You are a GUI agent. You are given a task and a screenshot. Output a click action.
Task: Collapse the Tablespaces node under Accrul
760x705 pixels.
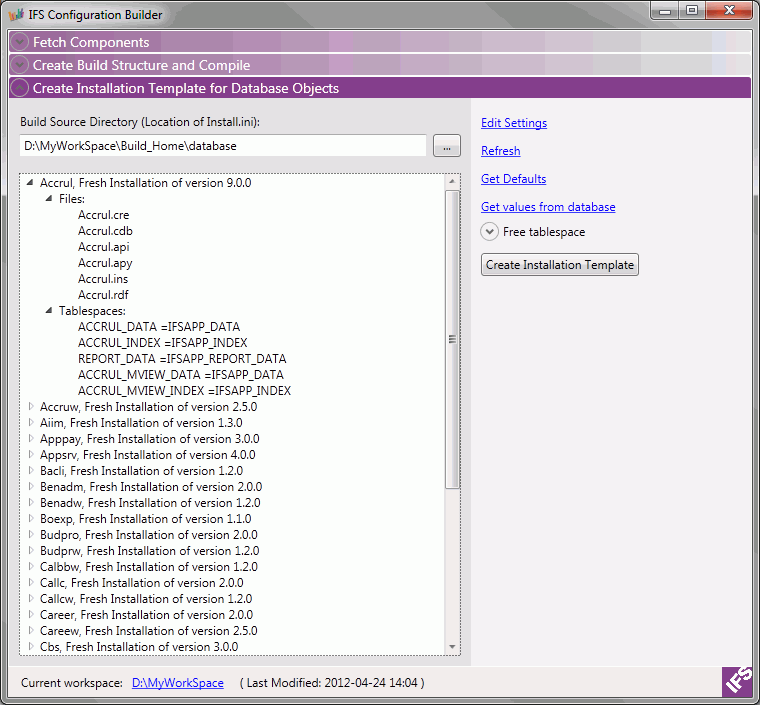pos(49,311)
